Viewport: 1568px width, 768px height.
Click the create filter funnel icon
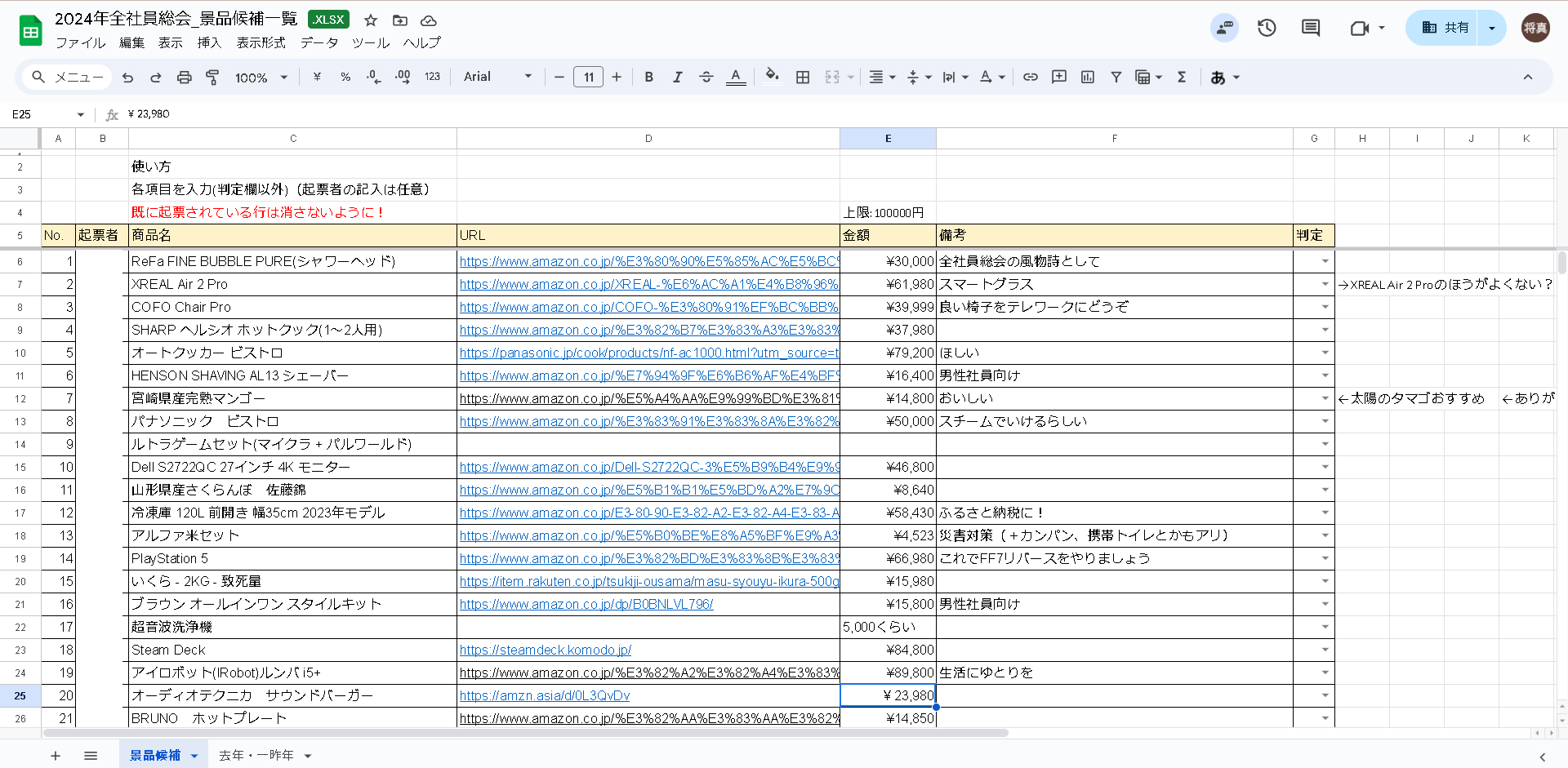pyautogui.click(x=1116, y=78)
